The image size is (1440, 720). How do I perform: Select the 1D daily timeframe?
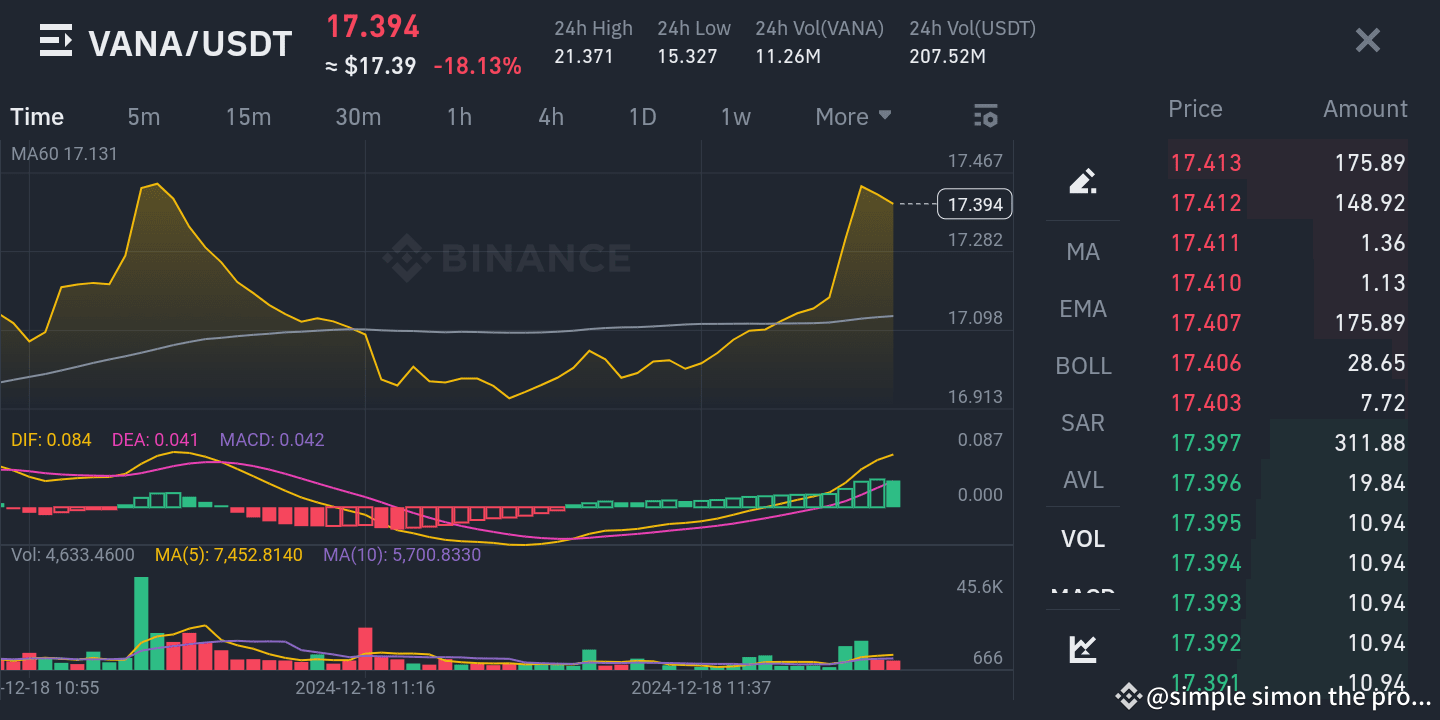click(x=643, y=116)
